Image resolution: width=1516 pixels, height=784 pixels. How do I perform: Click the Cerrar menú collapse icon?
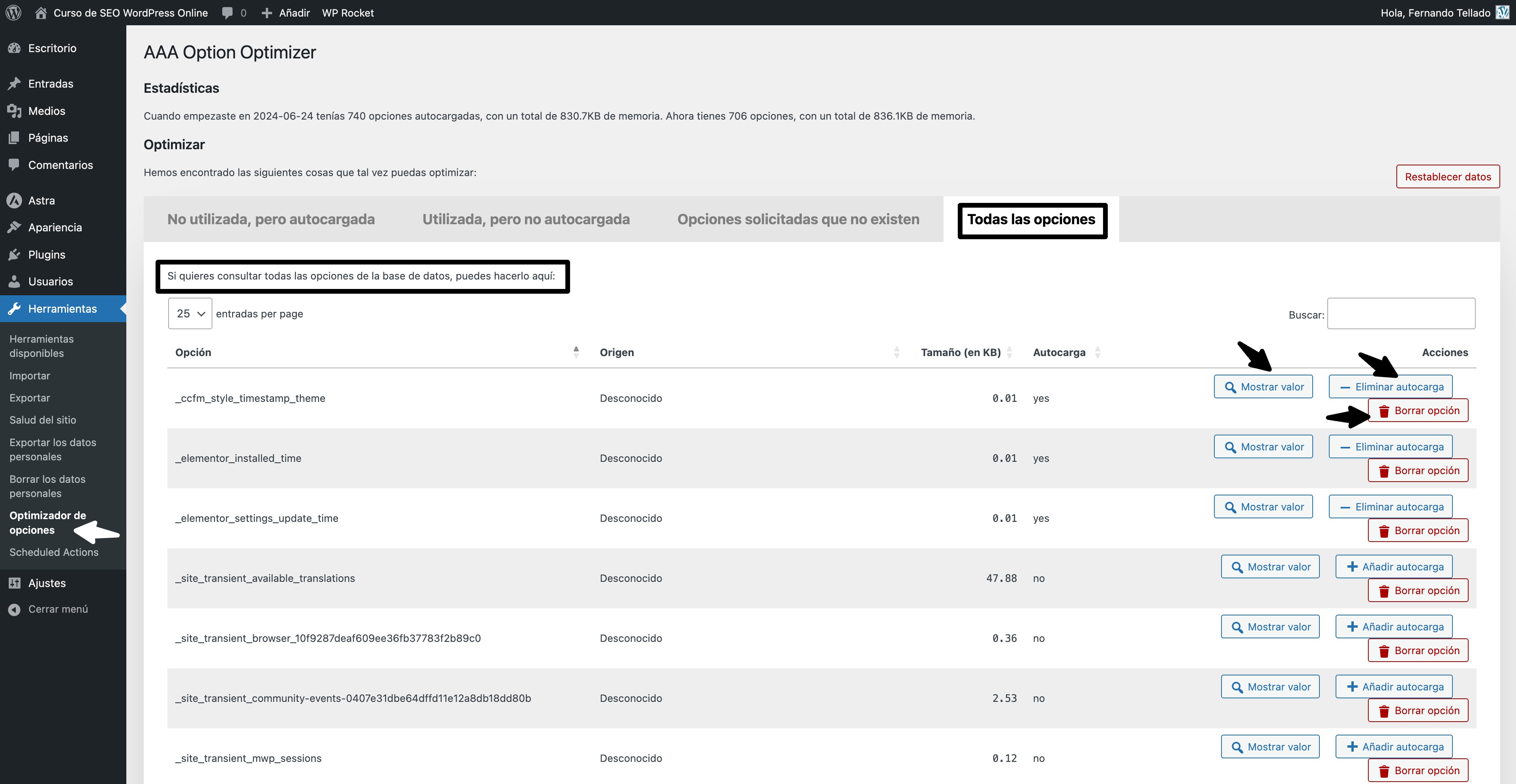coord(14,609)
